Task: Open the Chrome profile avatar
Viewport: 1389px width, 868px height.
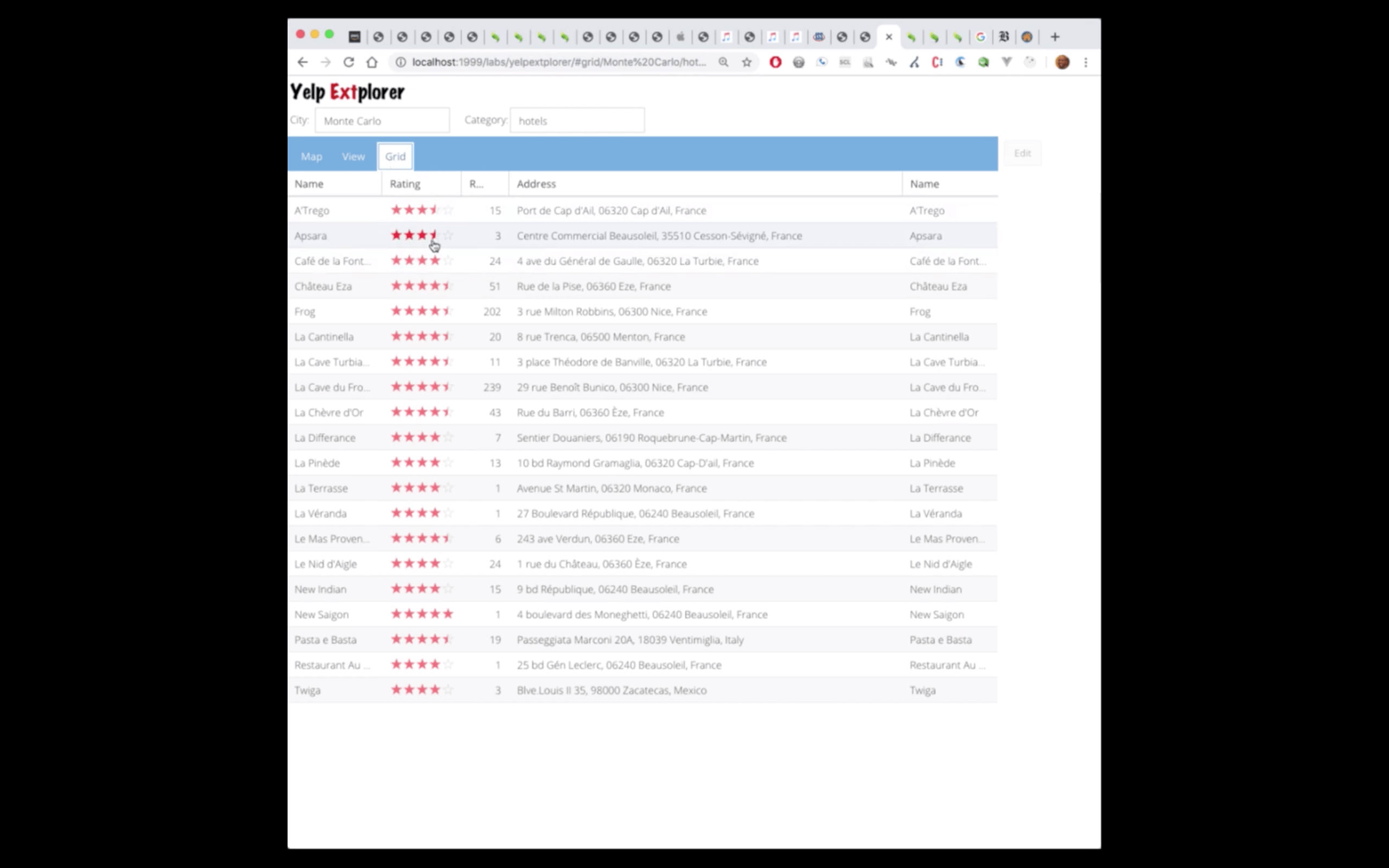Action: 1062,62
